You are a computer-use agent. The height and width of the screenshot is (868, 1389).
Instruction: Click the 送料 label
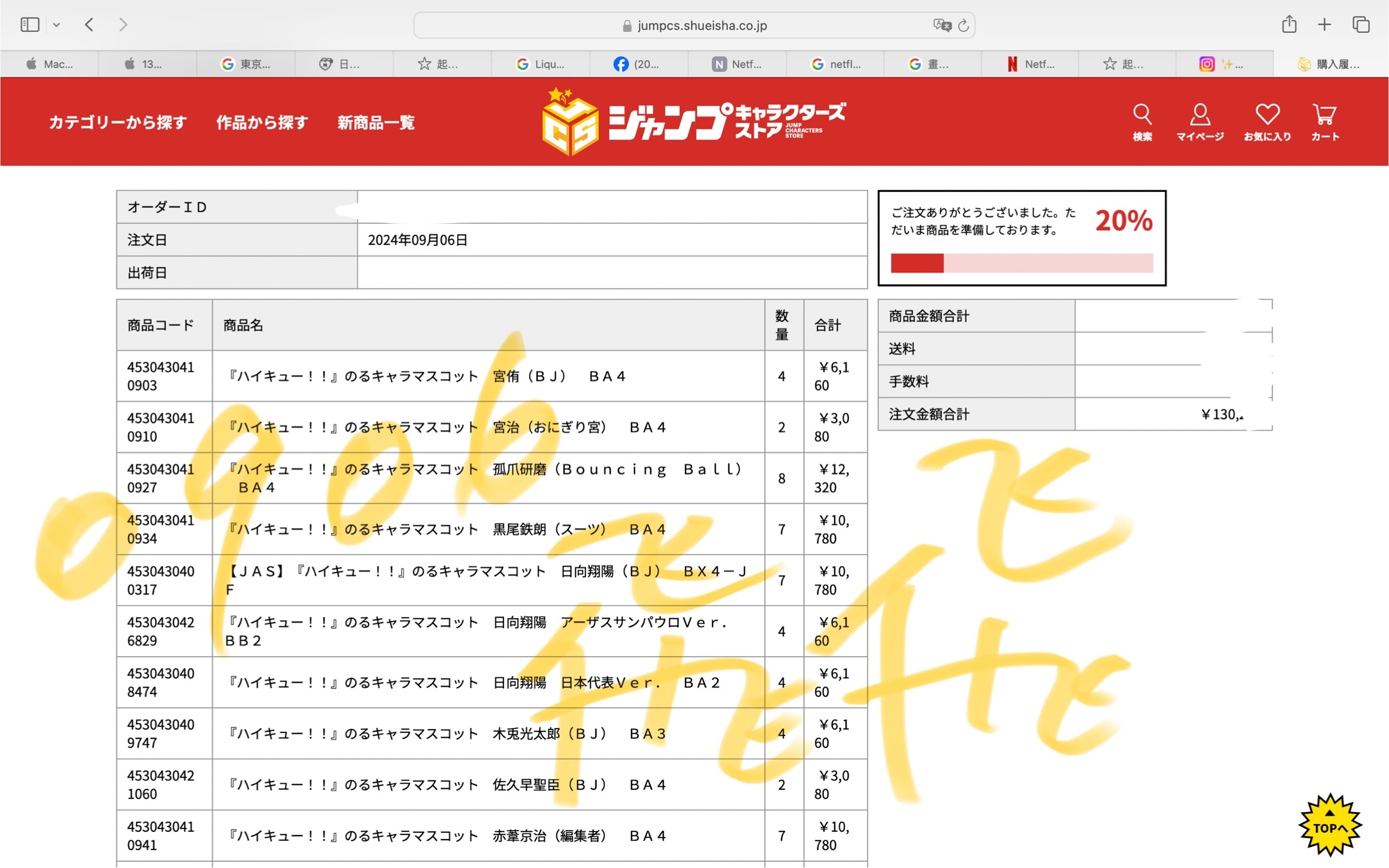point(901,349)
